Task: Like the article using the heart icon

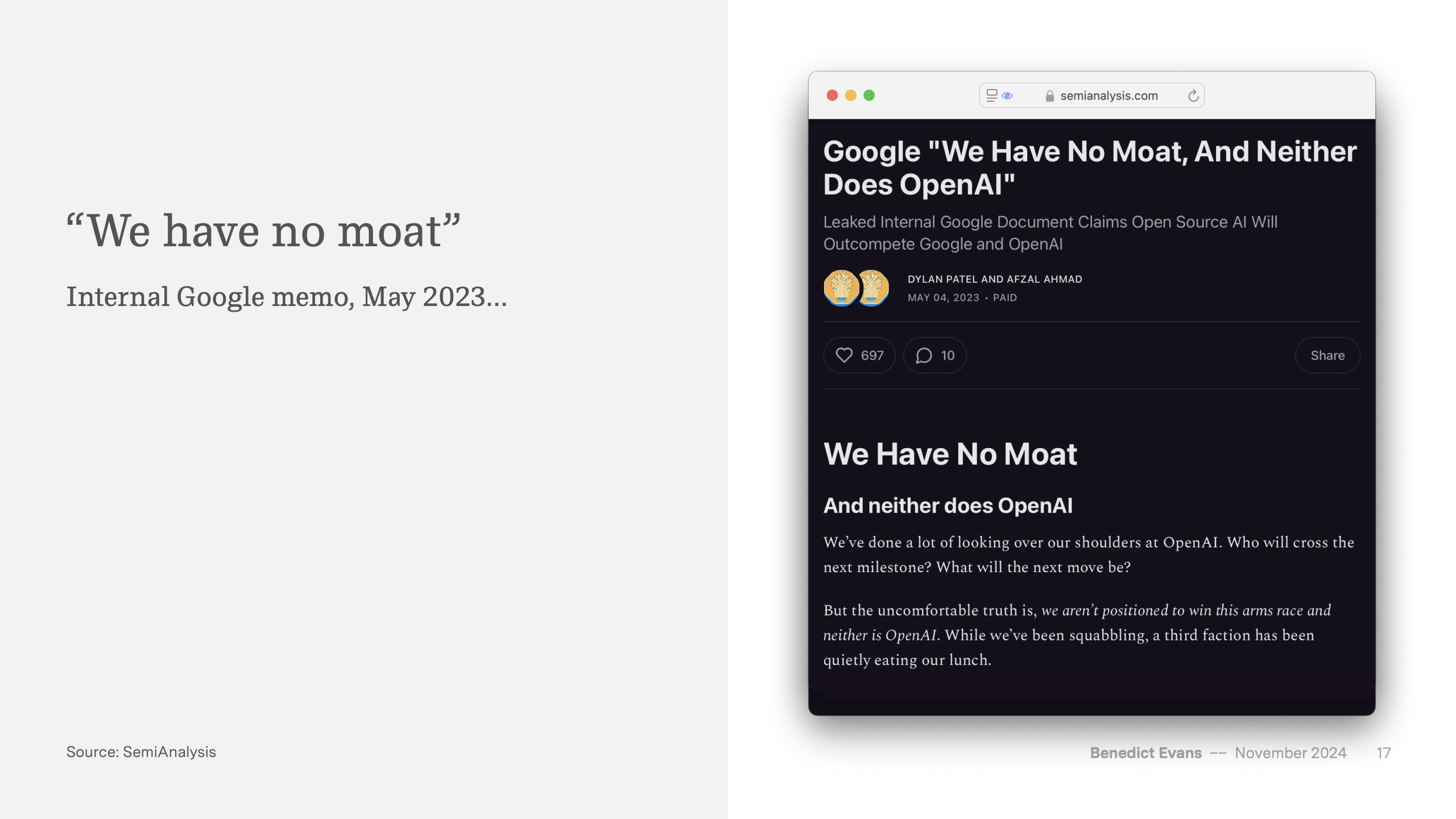Action: (x=844, y=355)
